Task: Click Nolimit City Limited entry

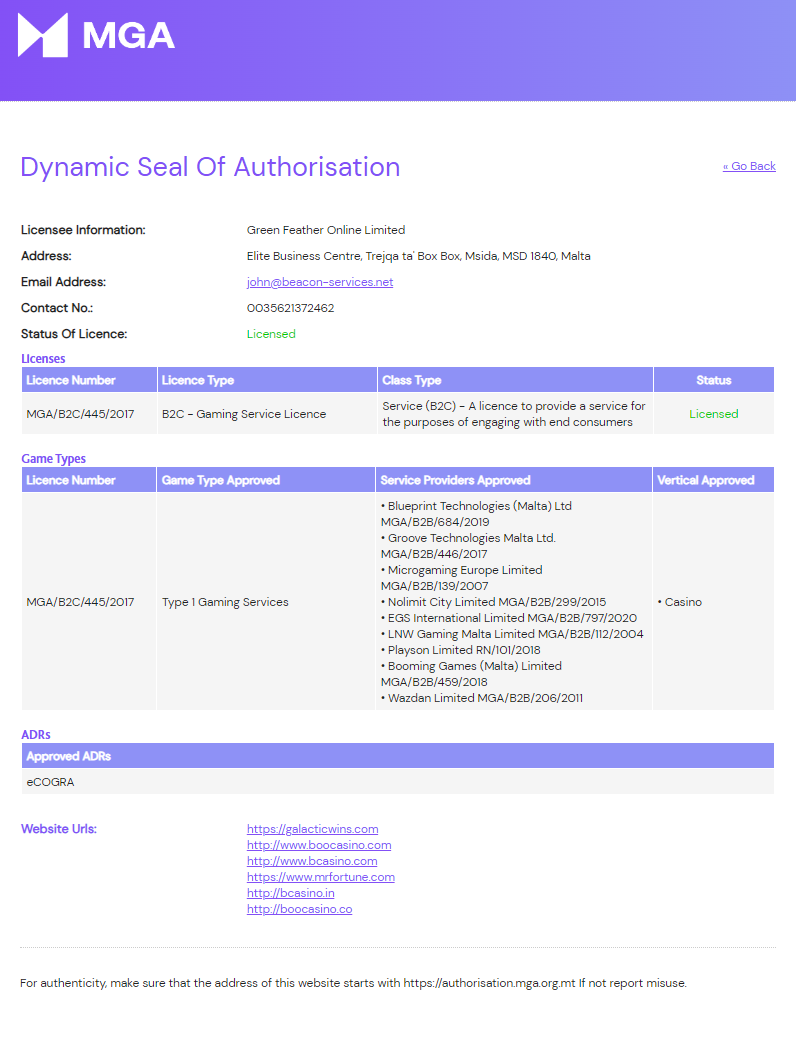Action: click(494, 602)
